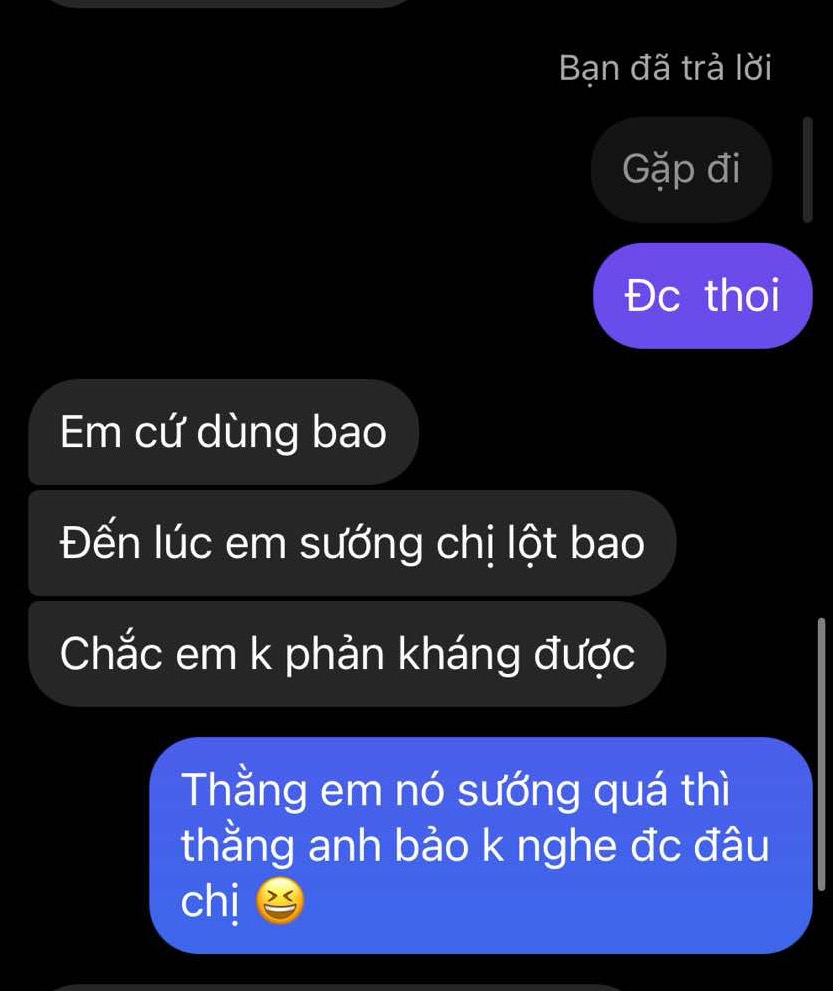This screenshot has width=833, height=991.
Task: Tap the 'Em cứ dùng bao' received message
Action: 223,432
